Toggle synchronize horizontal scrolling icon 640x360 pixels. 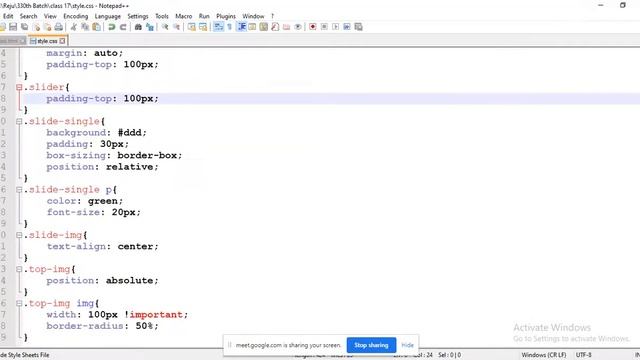[x=203, y=27]
